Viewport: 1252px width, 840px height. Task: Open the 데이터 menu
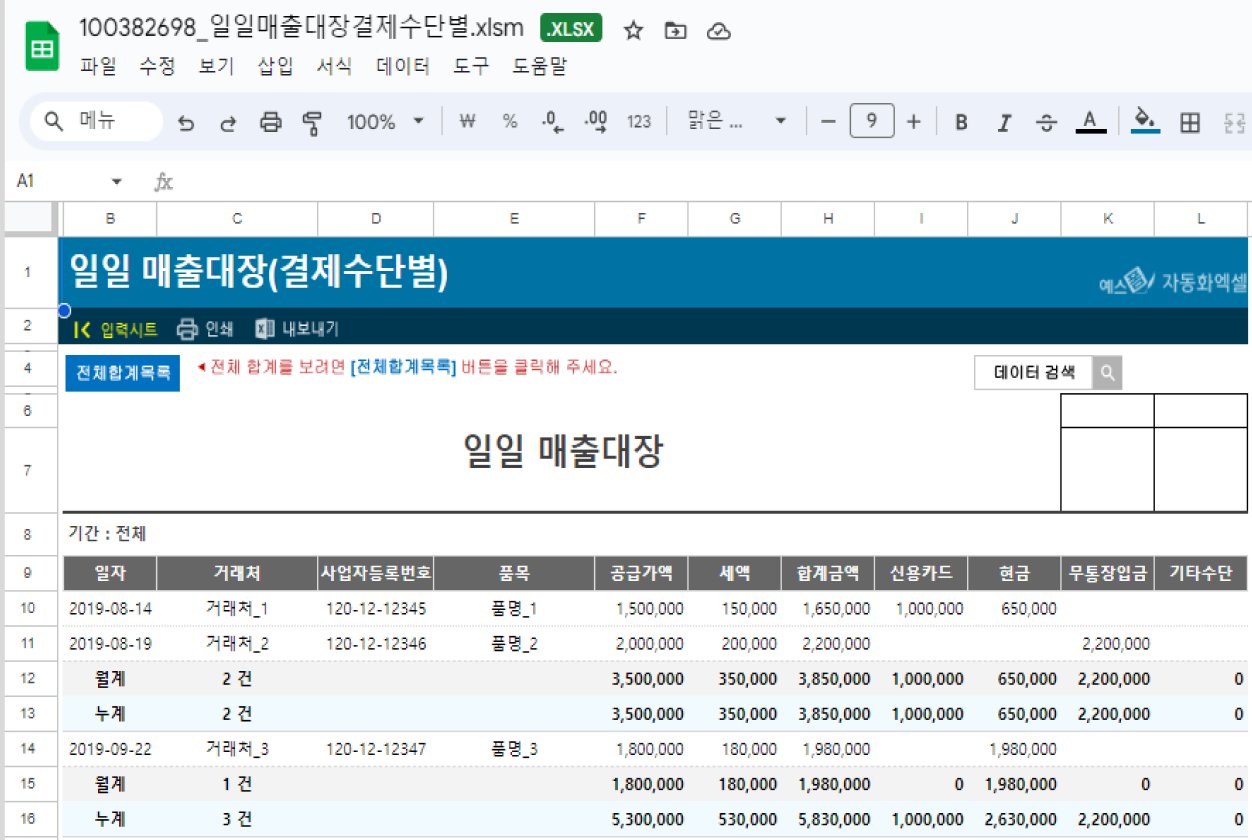[x=403, y=67]
